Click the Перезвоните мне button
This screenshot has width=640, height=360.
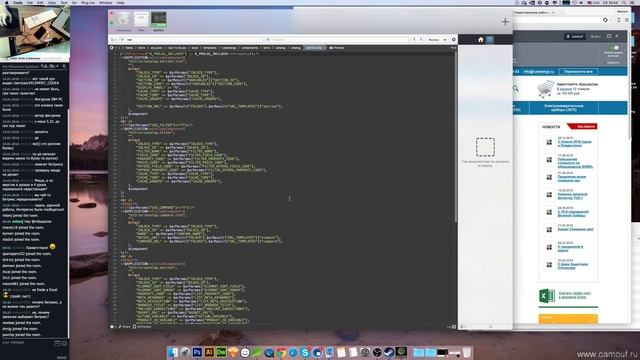[578, 71]
